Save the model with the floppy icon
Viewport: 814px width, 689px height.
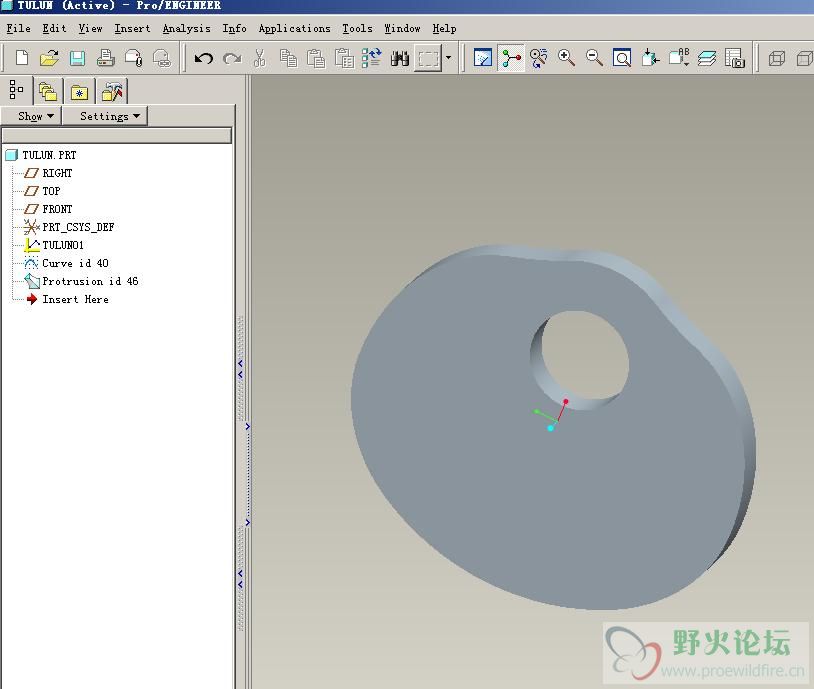coord(77,58)
